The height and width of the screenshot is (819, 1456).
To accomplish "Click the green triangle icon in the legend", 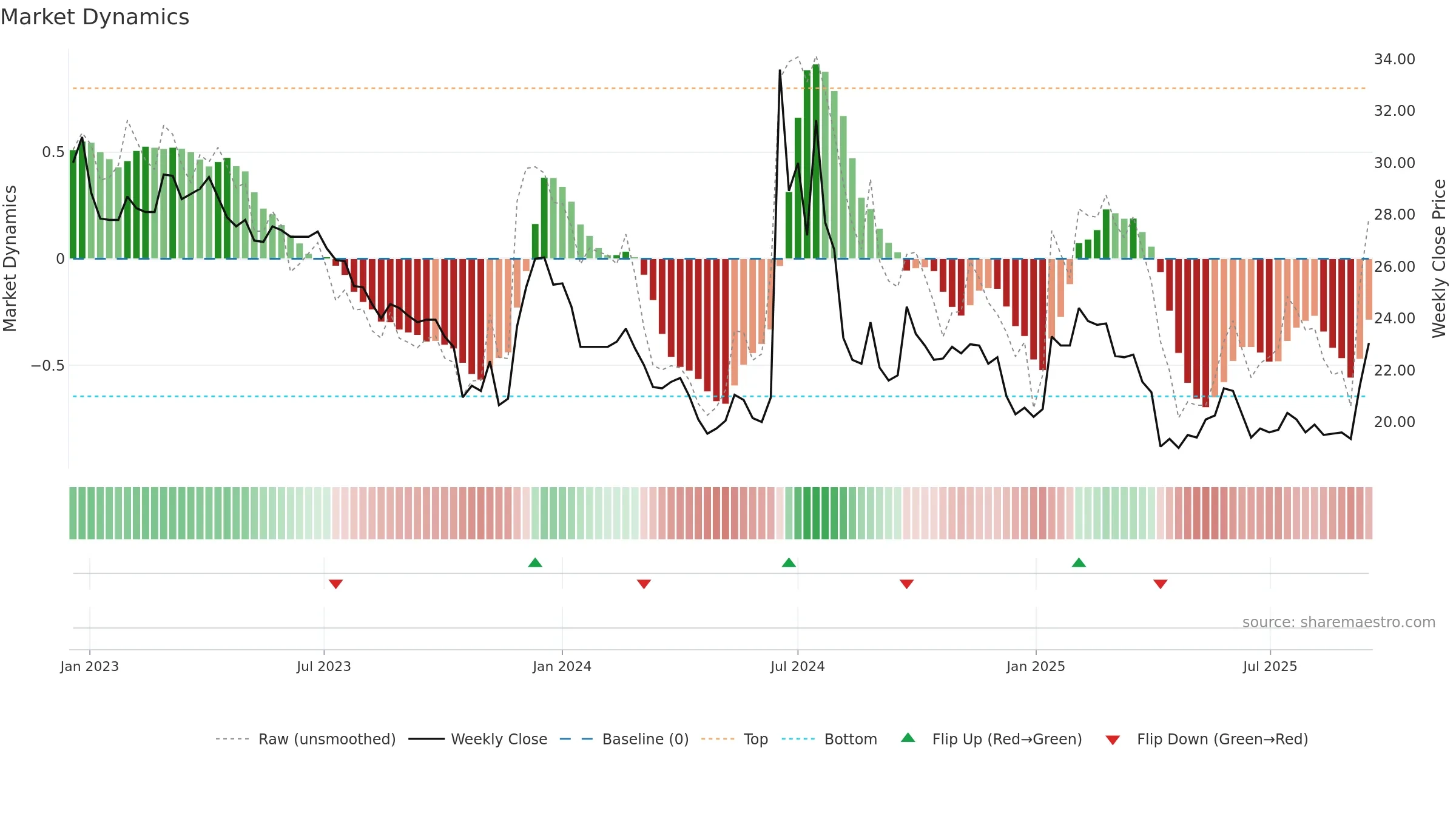I will (908, 738).
